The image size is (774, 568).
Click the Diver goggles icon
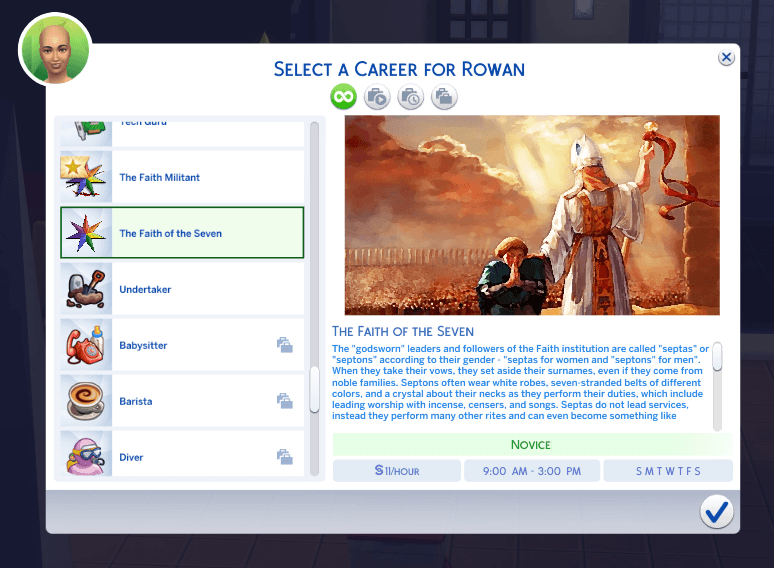[x=86, y=454]
